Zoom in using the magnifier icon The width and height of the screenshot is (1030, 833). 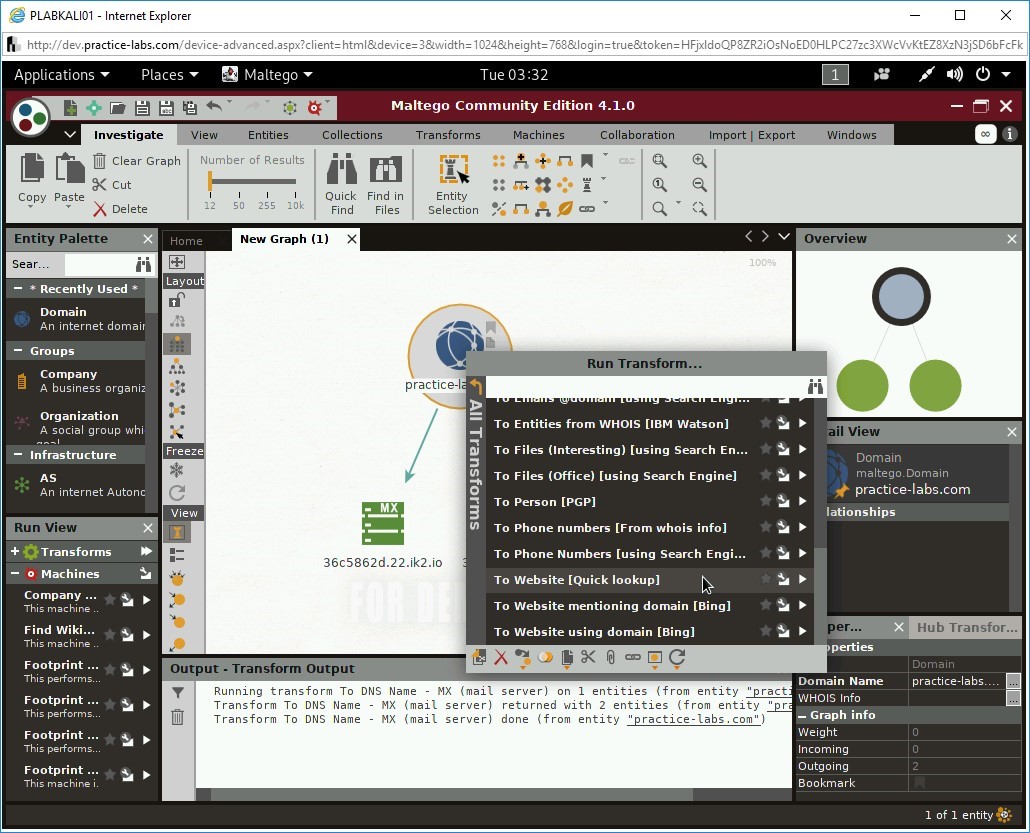[699, 160]
